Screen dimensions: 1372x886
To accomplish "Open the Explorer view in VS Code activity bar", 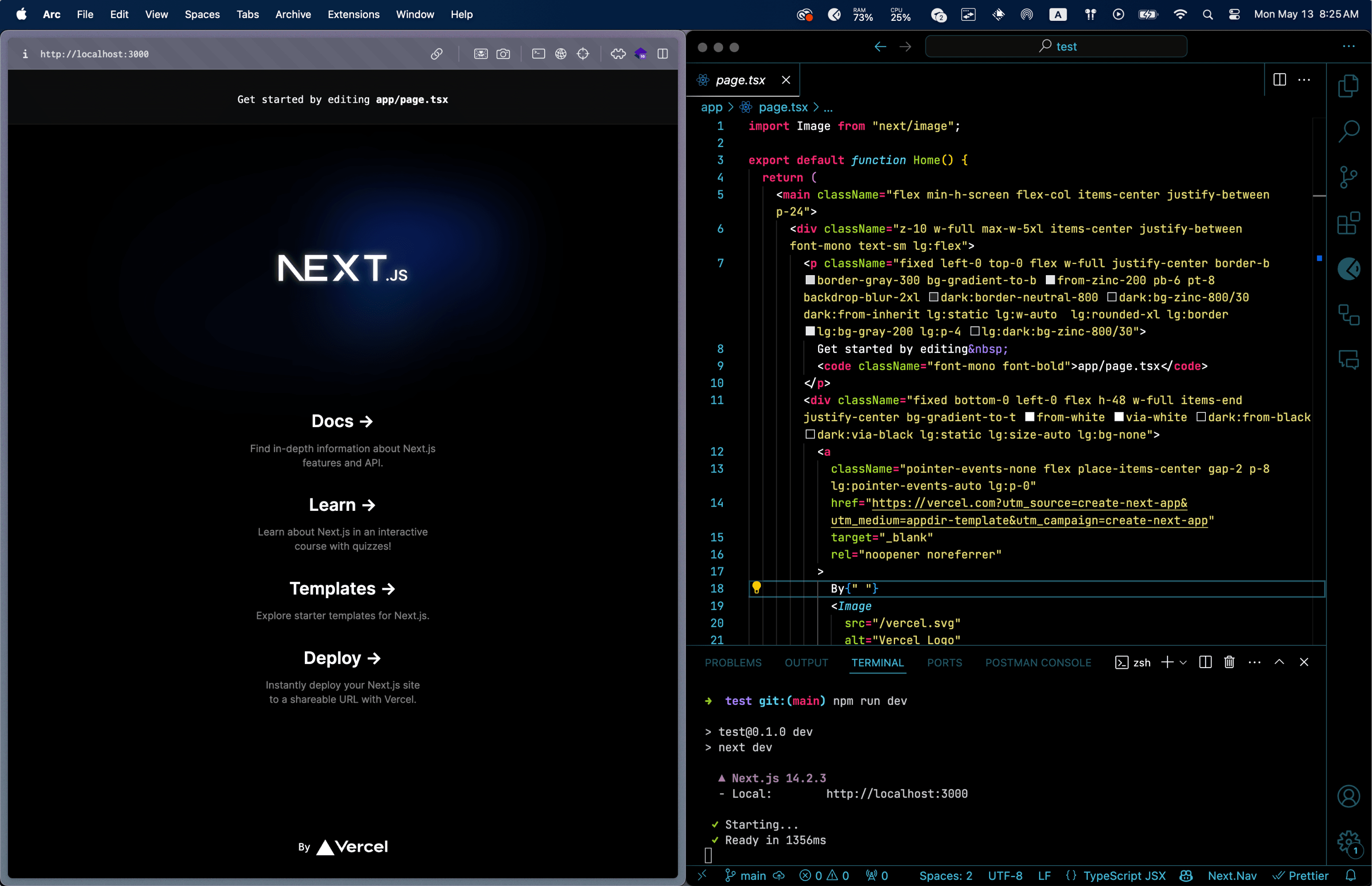I will (x=1349, y=86).
